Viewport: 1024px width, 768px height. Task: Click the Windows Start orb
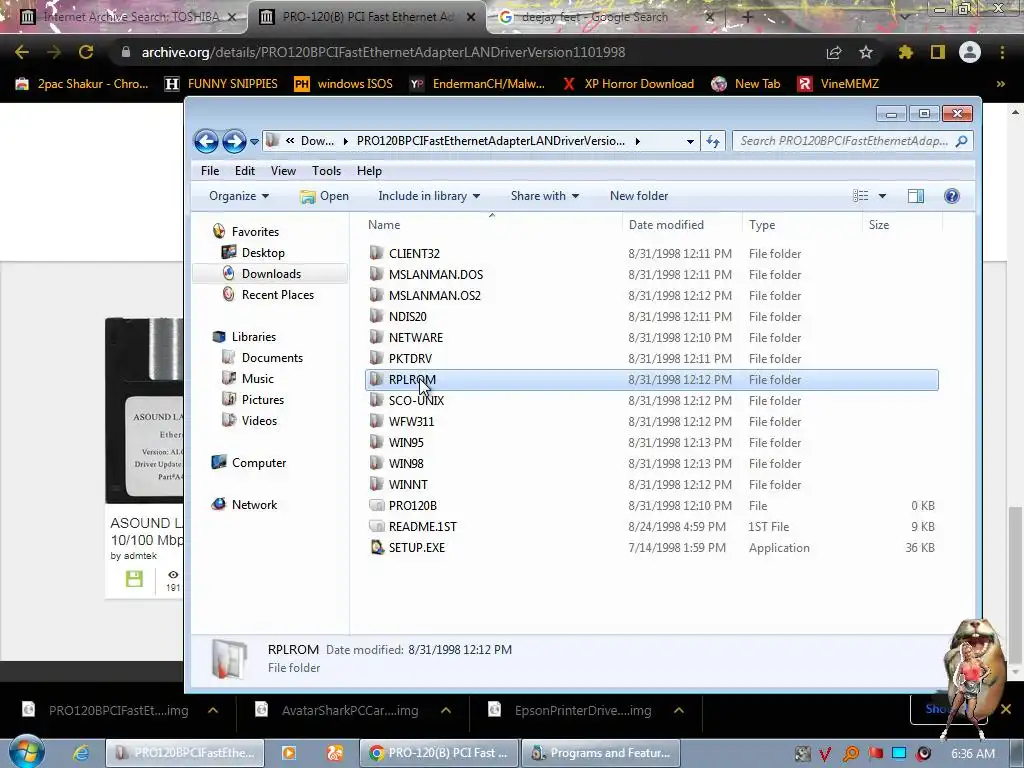coord(26,752)
